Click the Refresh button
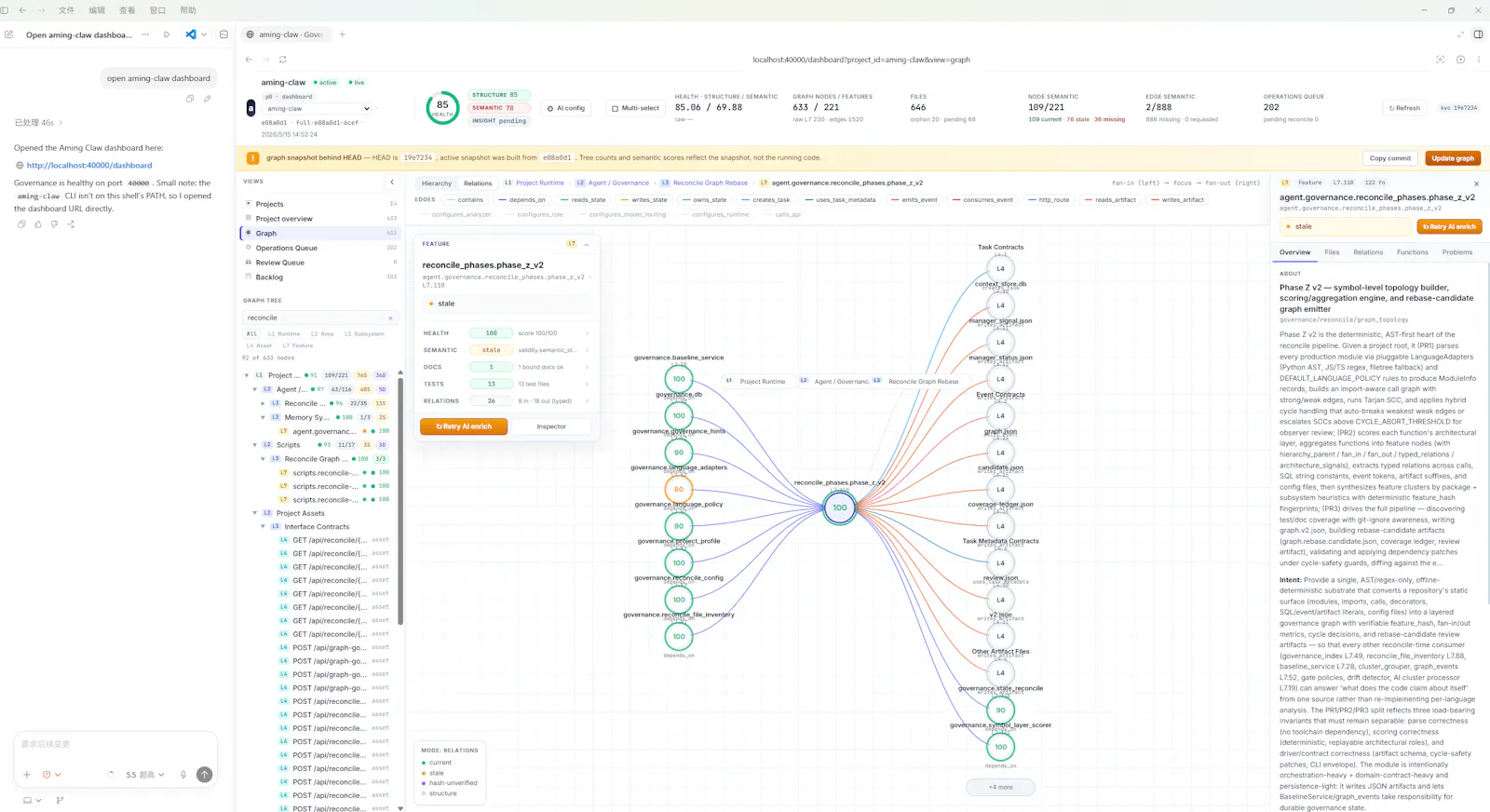This screenshot has height=812, width=1490. (1404, 108)
